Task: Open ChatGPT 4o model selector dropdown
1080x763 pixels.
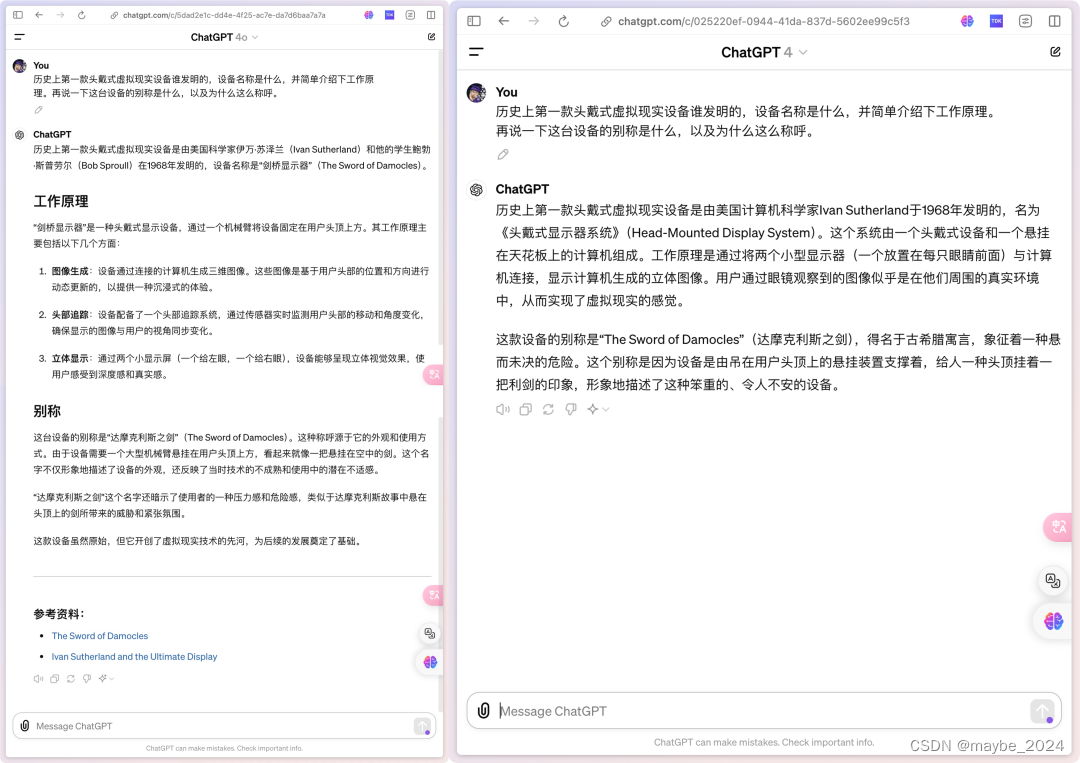Action: [x=225, y=37]
